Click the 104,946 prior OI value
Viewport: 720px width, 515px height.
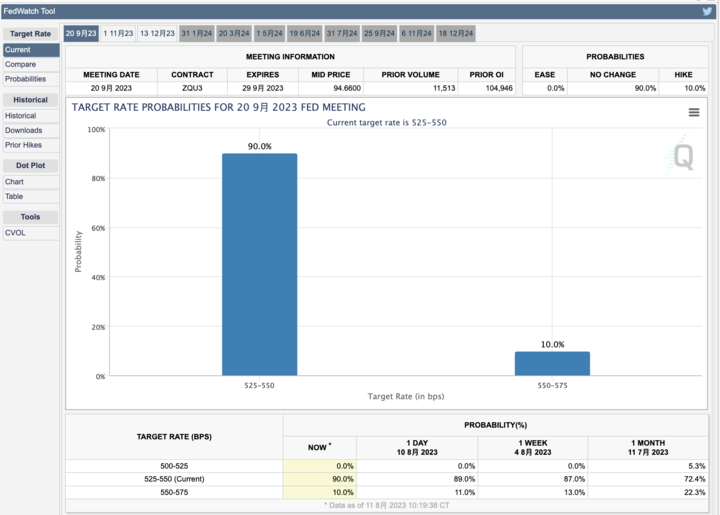tap(499, 88)
